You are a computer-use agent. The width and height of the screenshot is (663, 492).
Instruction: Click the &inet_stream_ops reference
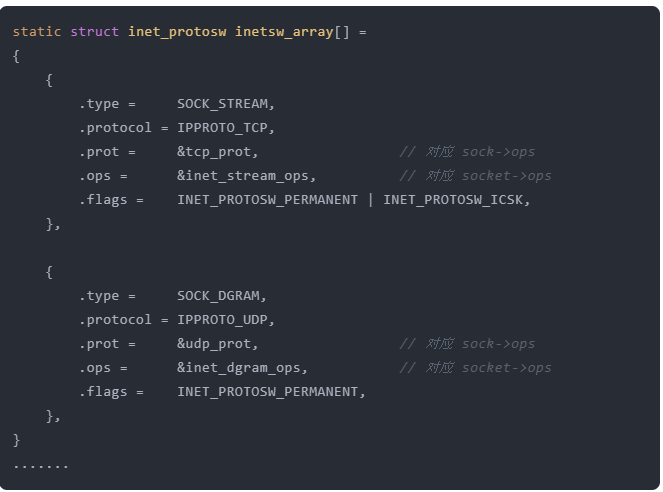click(246, 176)
